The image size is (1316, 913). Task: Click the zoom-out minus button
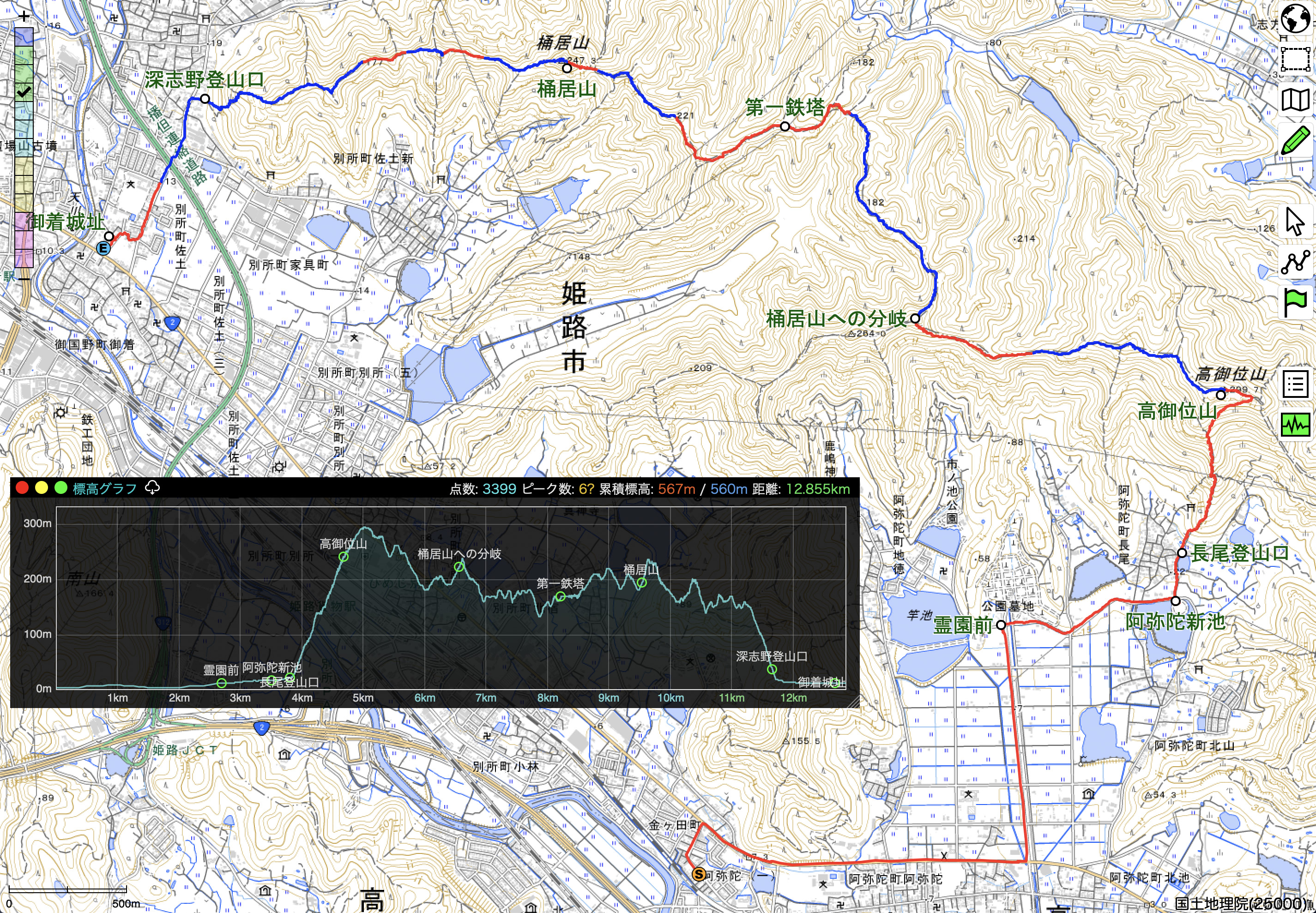pyautogui.click(x=24, y=279)
